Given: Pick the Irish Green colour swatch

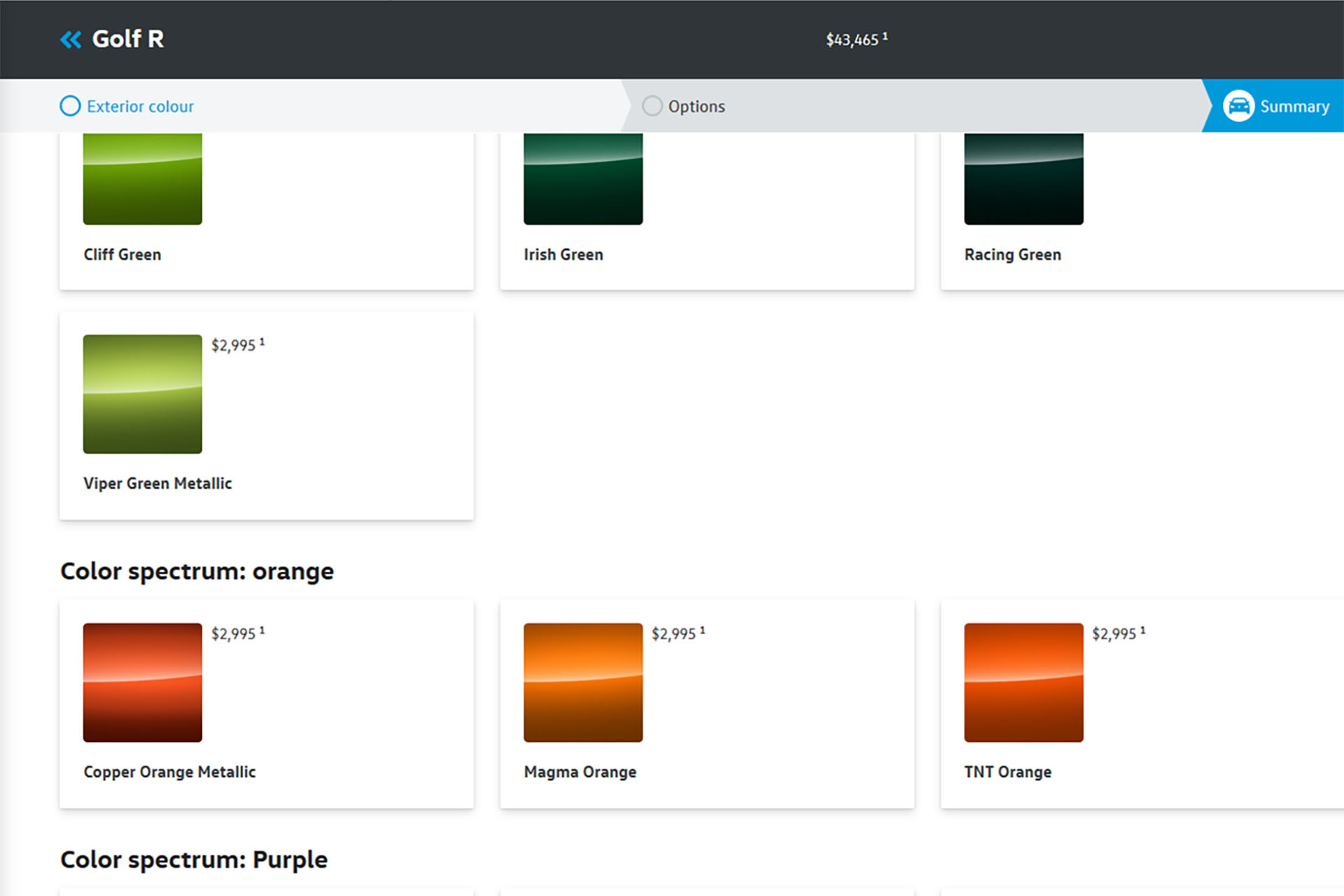Looking at the screenshot, I should tap(582, 179).
